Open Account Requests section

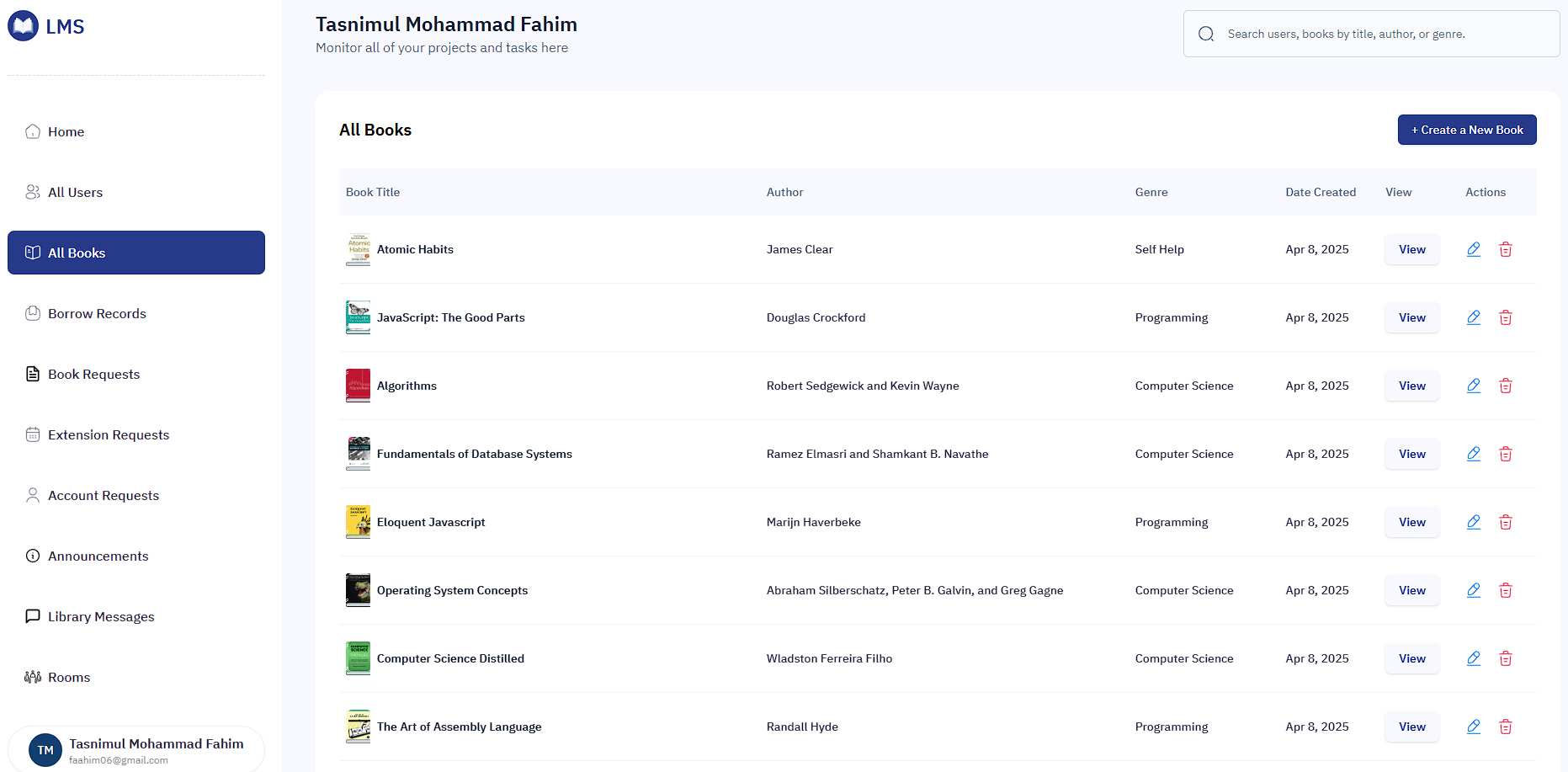pyautogui.click(x=136, y=495)
